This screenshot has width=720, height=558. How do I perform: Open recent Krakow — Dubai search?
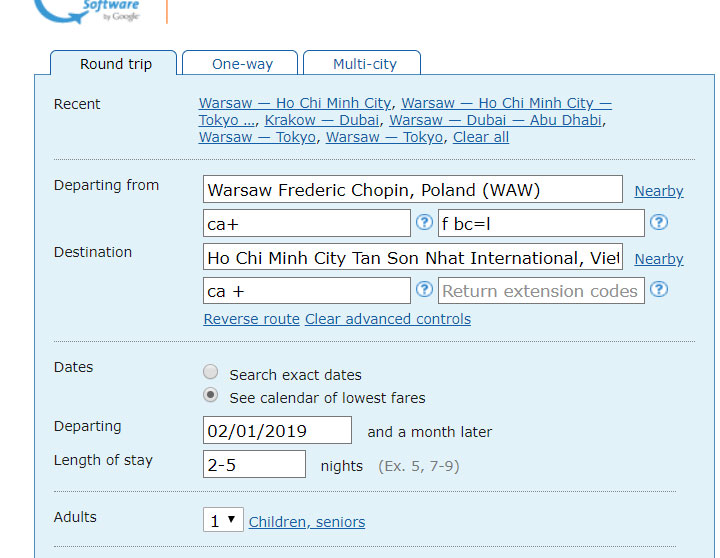tap(322, 120)
